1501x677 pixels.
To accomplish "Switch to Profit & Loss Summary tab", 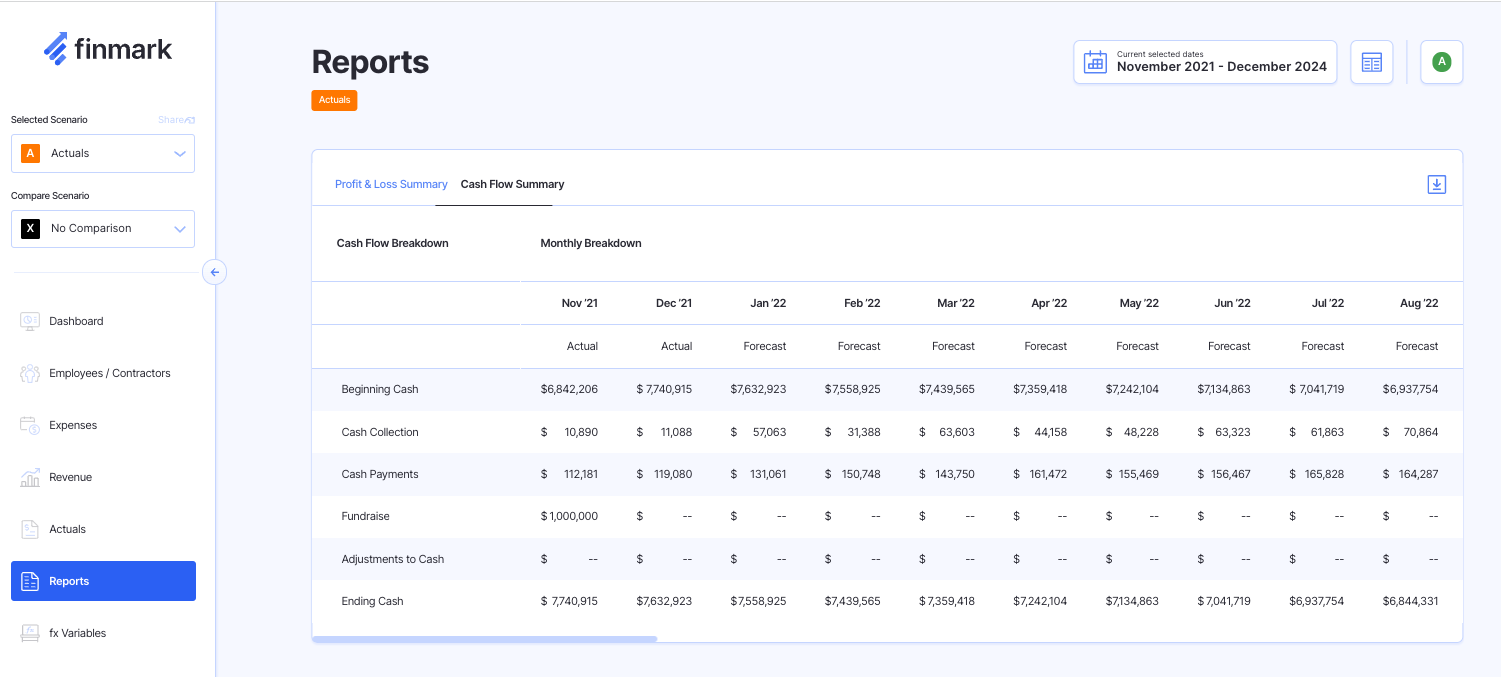I will tap(391, 184).
